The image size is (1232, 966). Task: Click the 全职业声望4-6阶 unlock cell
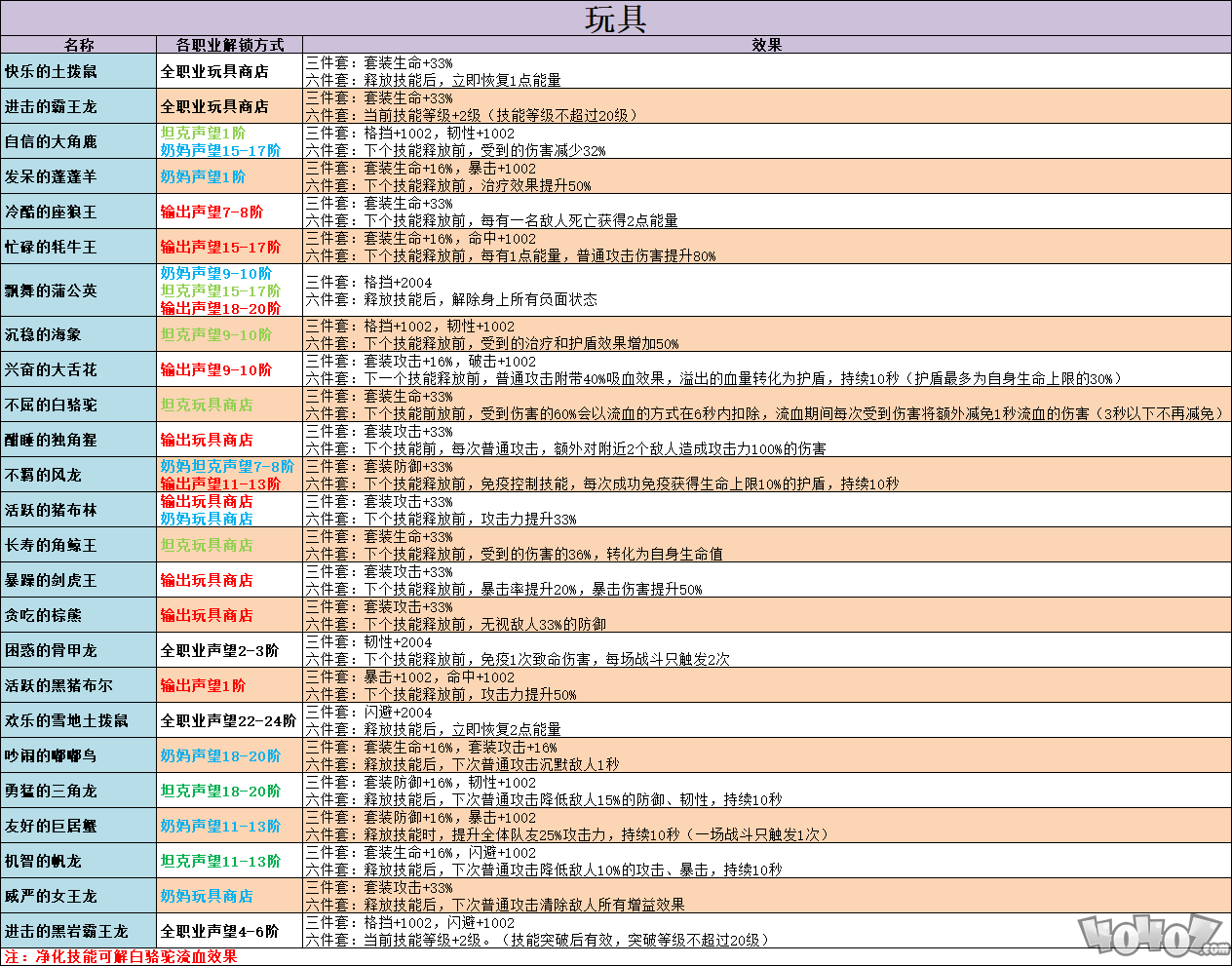(x=220, y=931)
